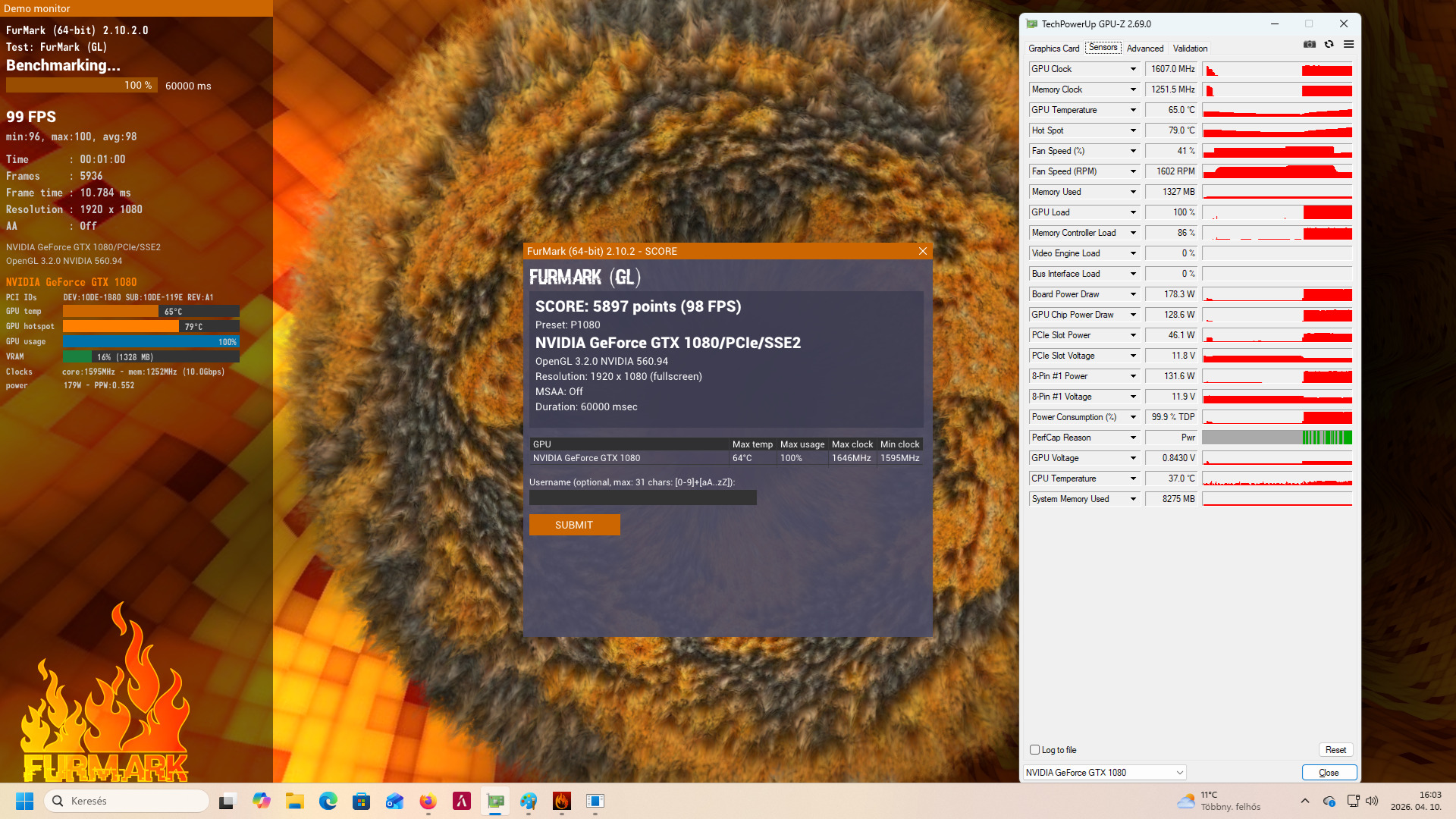The image size is (1456, 819).
Task: Click the GPU-Z screenshot camera icon
Action: 1309,45
